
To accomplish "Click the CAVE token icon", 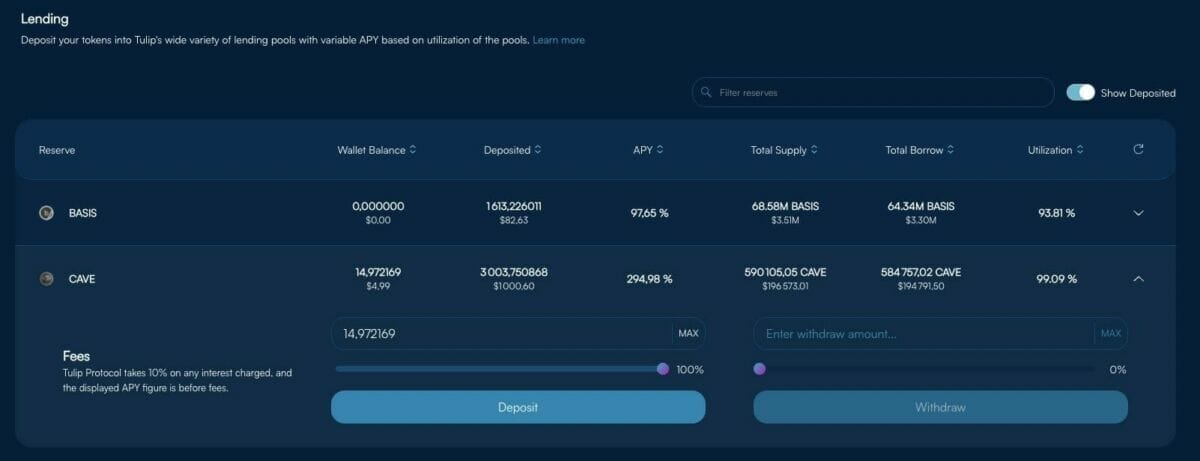I will coord(46,279).
